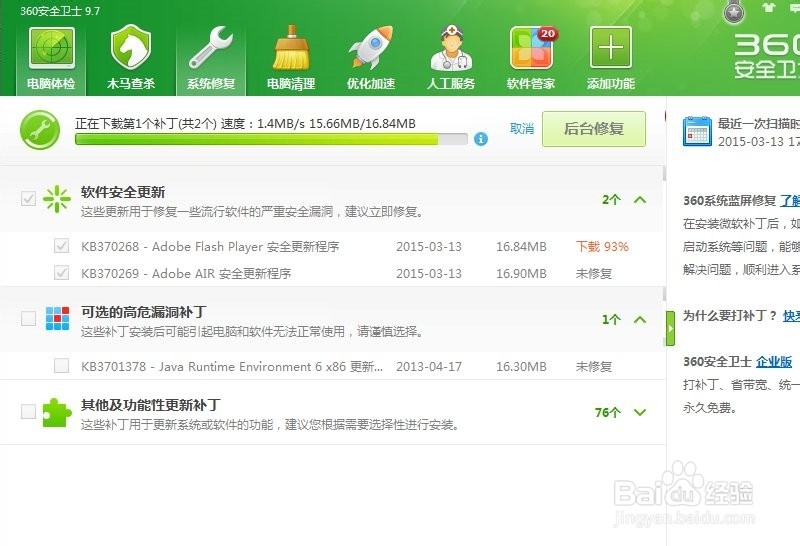Check the 可选的高危漏洞补丁 group checkbox
The width and height of the screenshot is (800, 546).
click(28, 318)
